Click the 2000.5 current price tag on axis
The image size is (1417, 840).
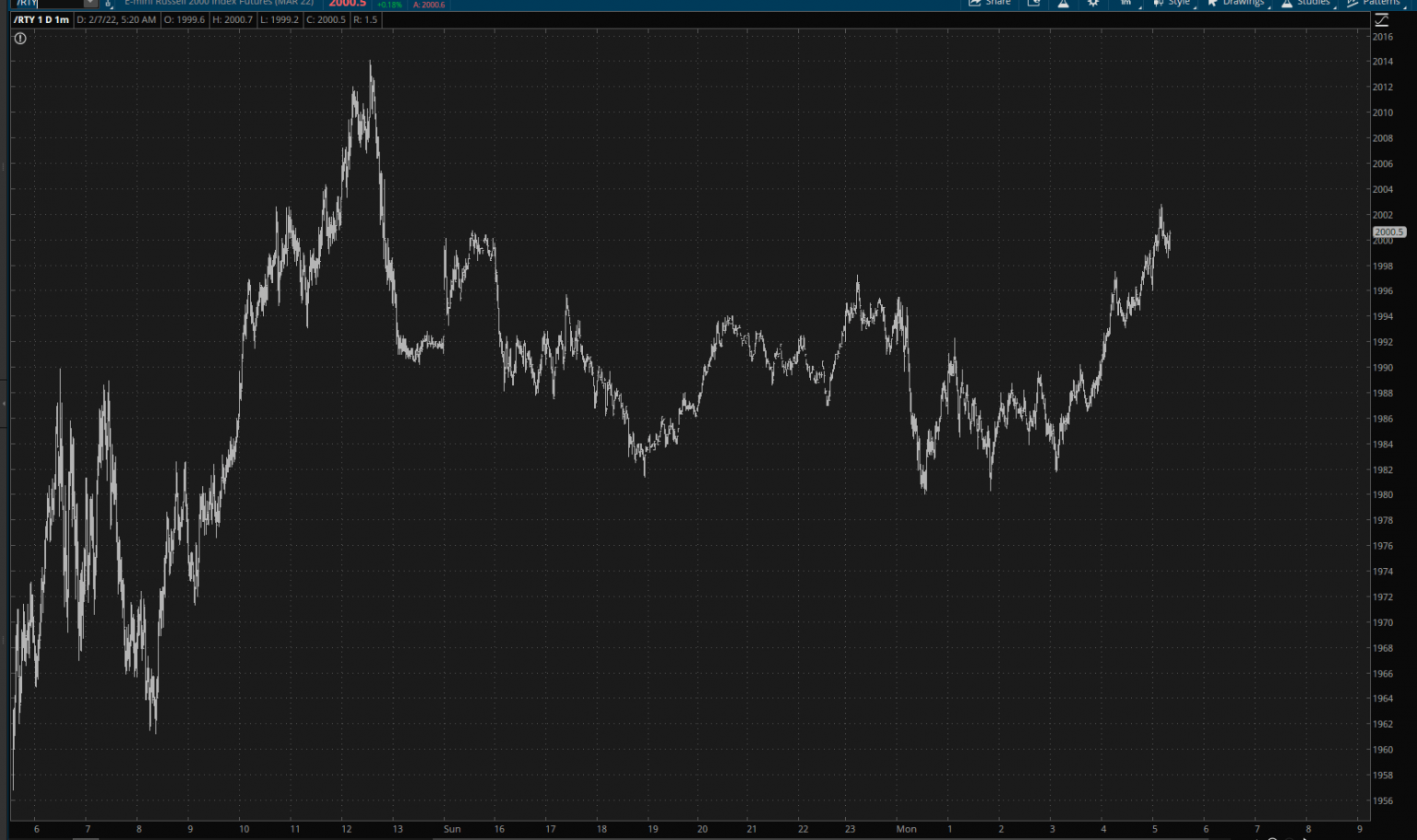(1388, 232)
